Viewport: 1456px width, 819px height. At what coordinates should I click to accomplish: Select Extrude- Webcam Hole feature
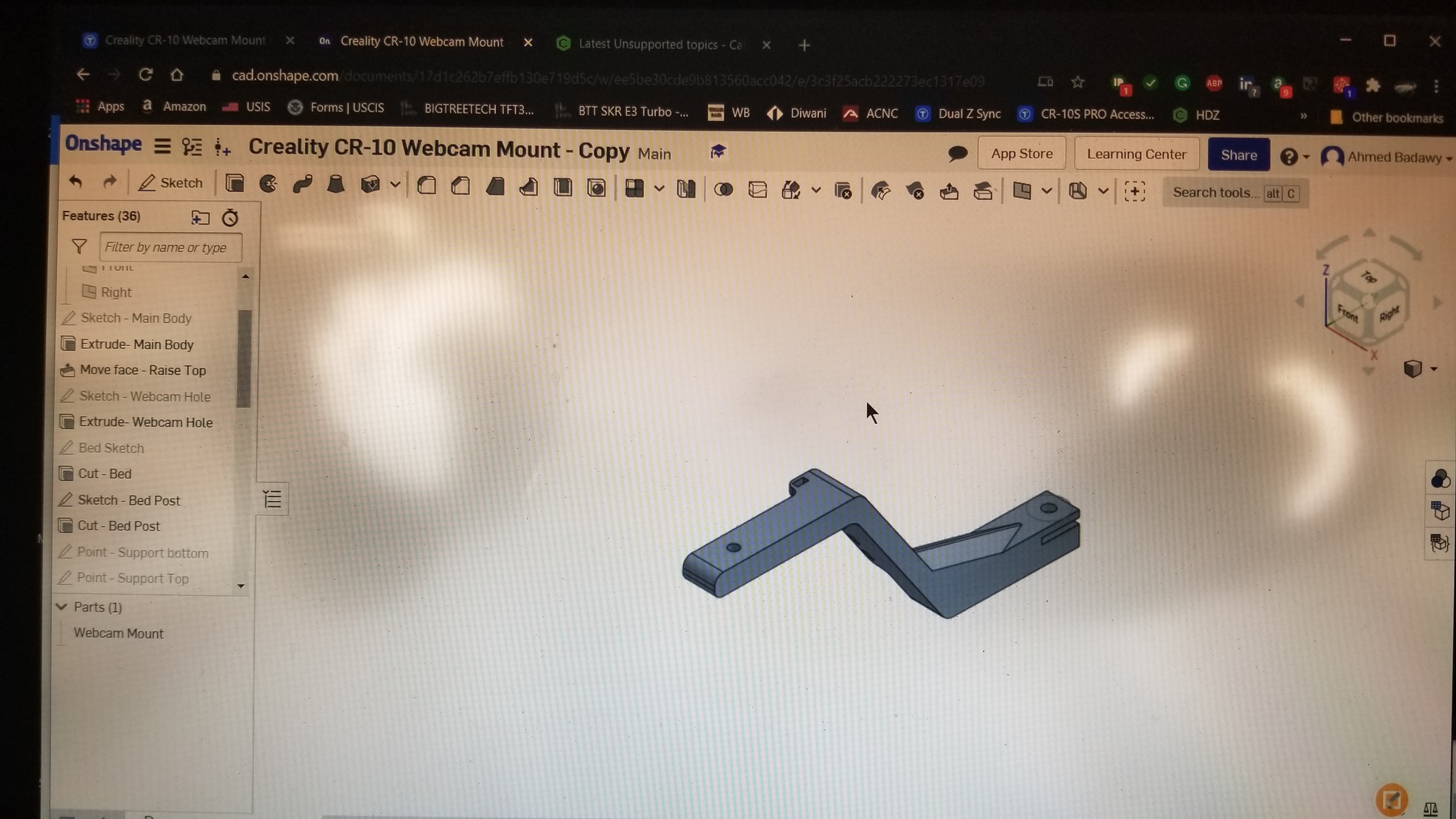[x=145, y=422]
